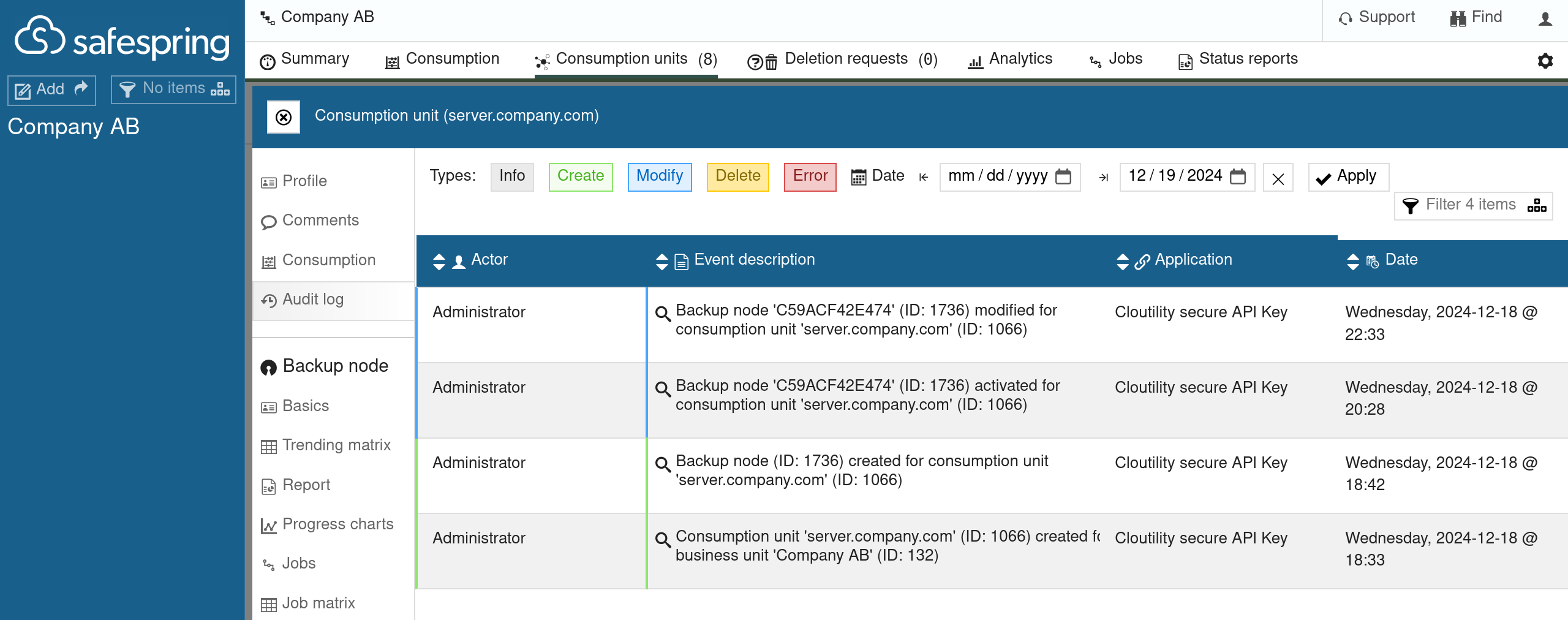The width and height of the screenshot is (1568, 620).
Task: Open the settings gear icon
Action: coord(1545,61)
